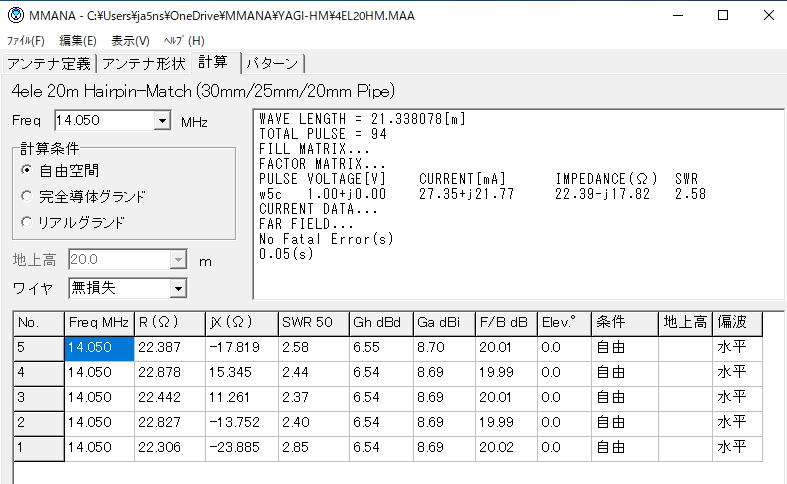Click the Ga dBi column header
Image resolution: width=787 pixels, height=484 pixels.
click(443, 324)
